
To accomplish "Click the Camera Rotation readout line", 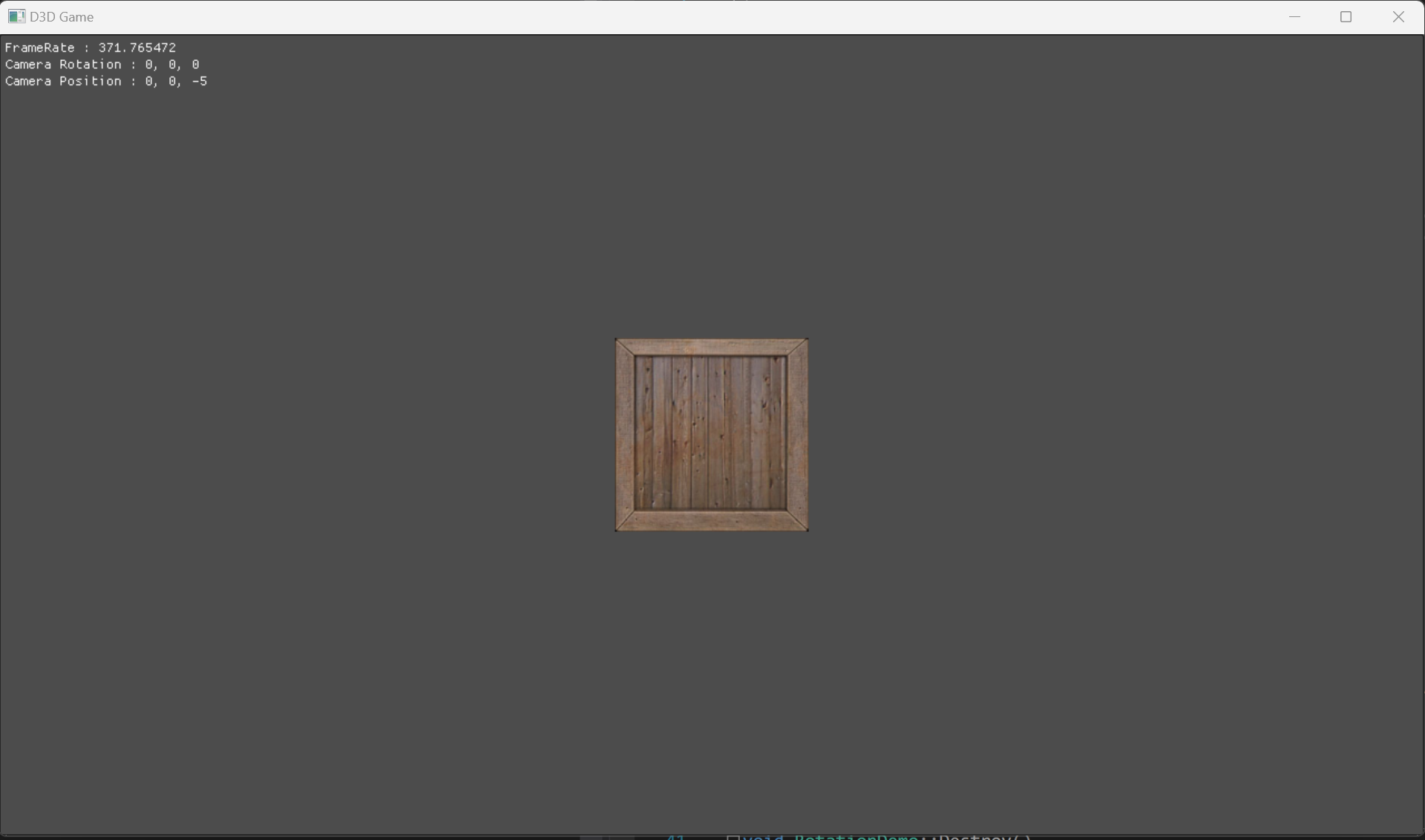I will pos(102,65).
